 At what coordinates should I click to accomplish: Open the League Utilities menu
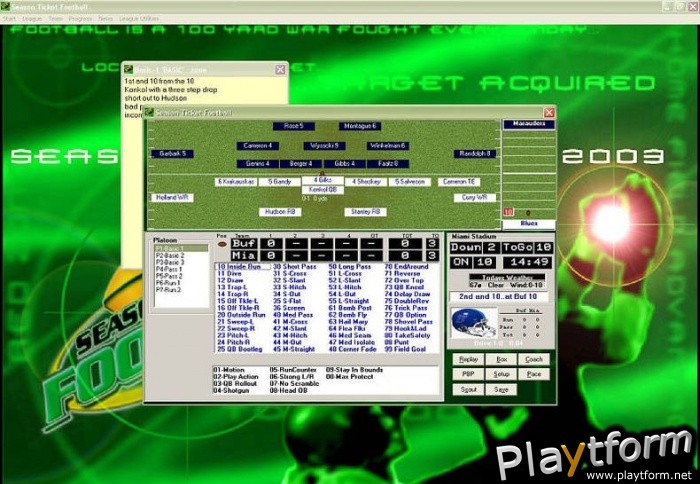pyautogui.click(x=138, y=19)
